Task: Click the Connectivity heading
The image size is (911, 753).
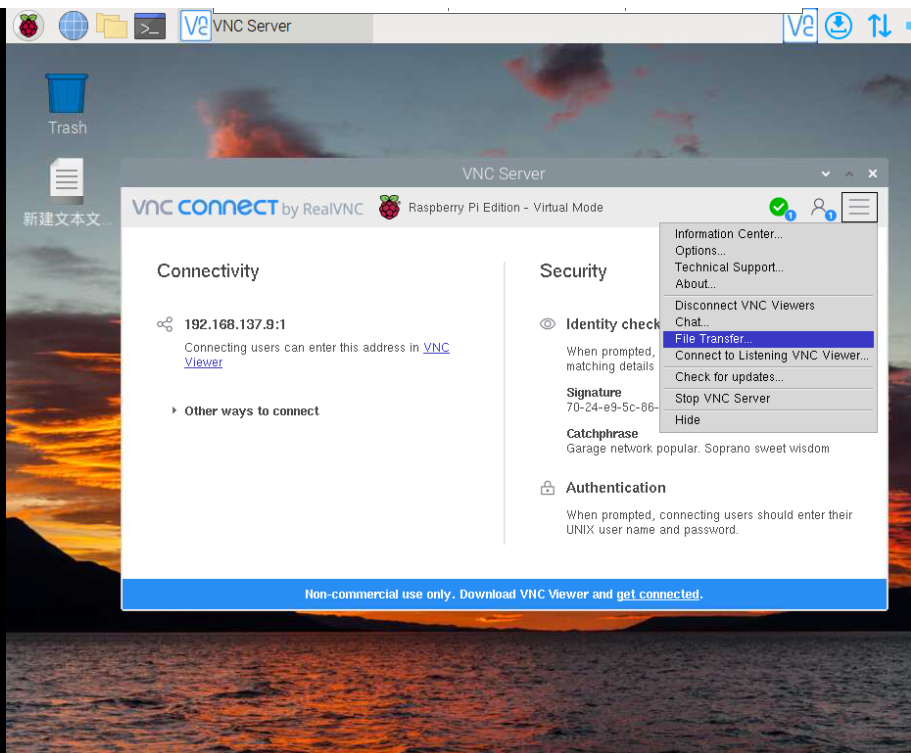Action: click(208, 271)
